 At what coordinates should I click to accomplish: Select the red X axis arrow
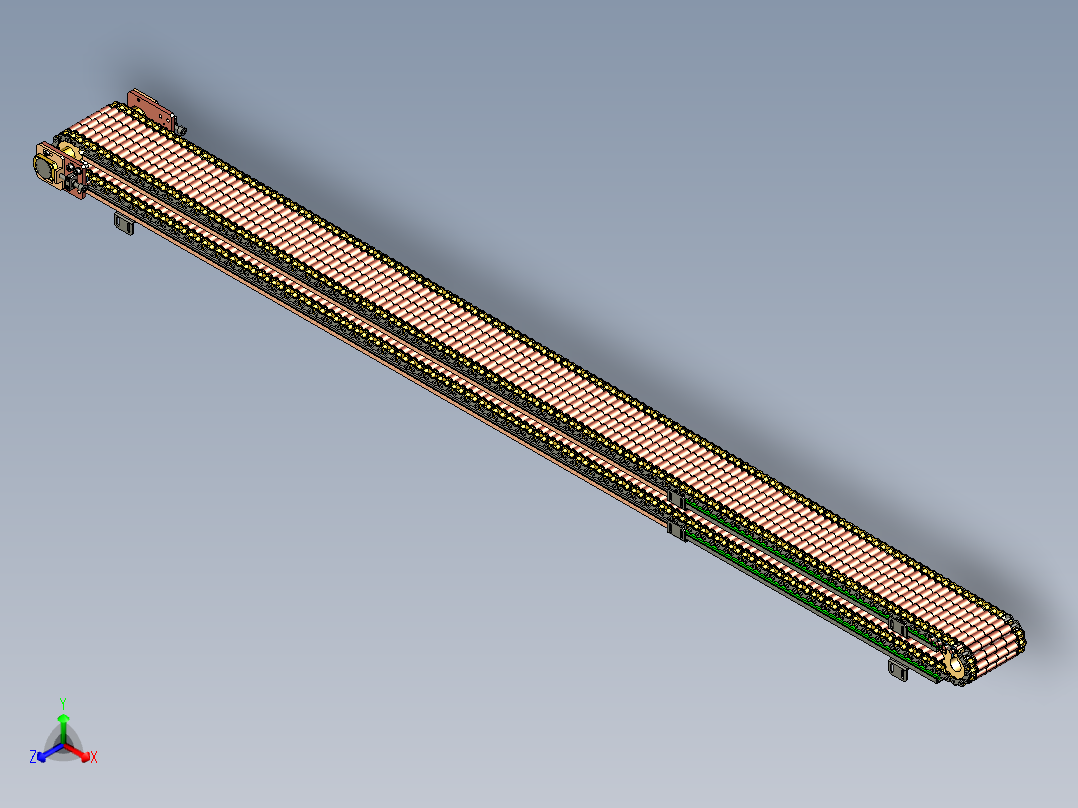tap(85, 757)
